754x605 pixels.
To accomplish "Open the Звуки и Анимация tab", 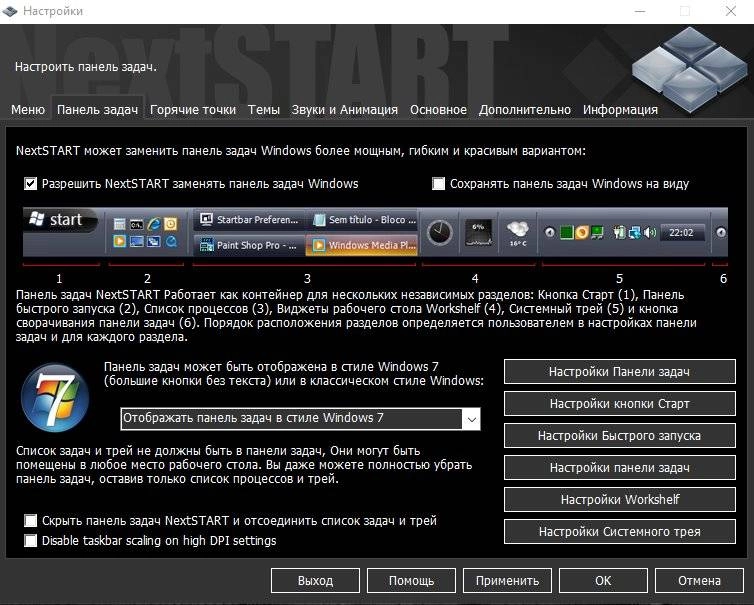I will (344, 110).
